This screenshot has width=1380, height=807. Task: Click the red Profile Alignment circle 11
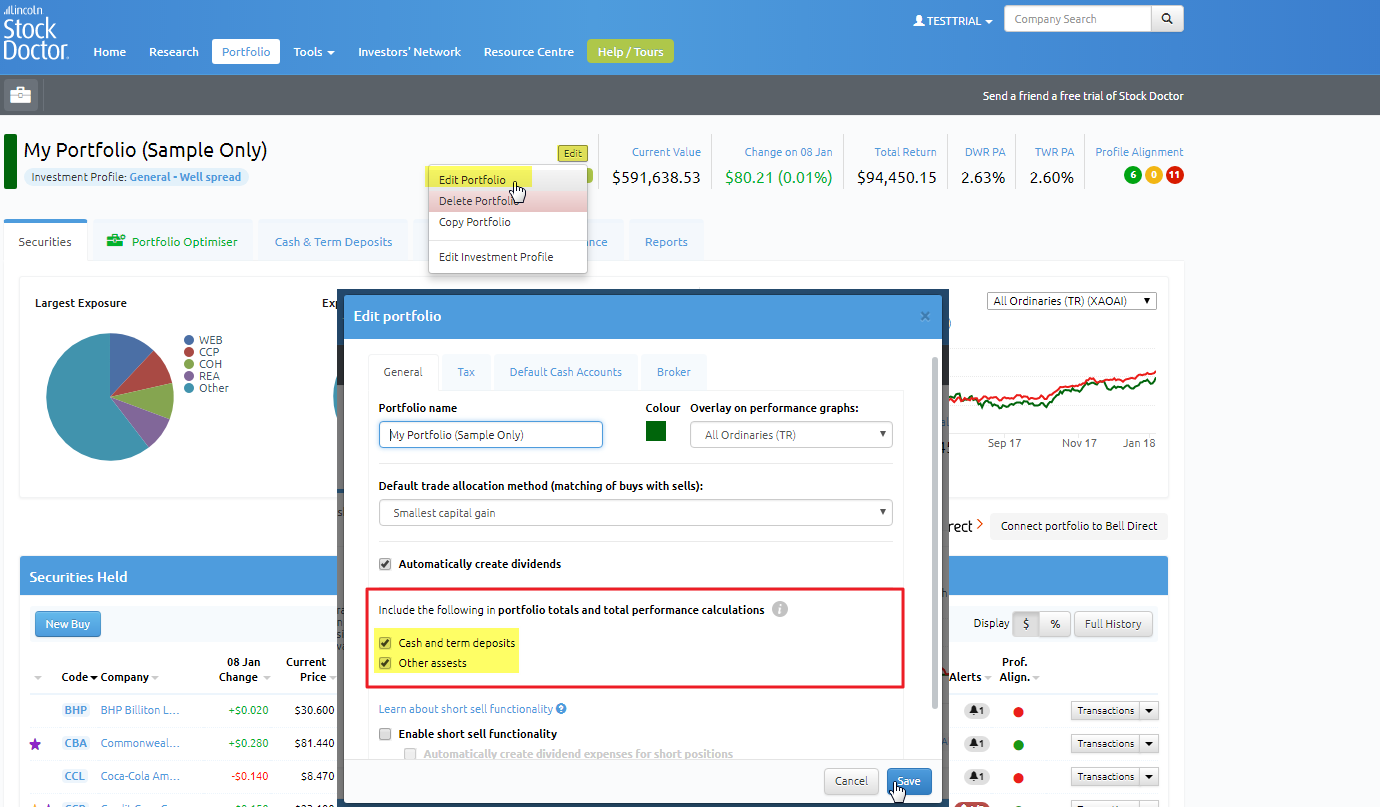coord(1174,176)
